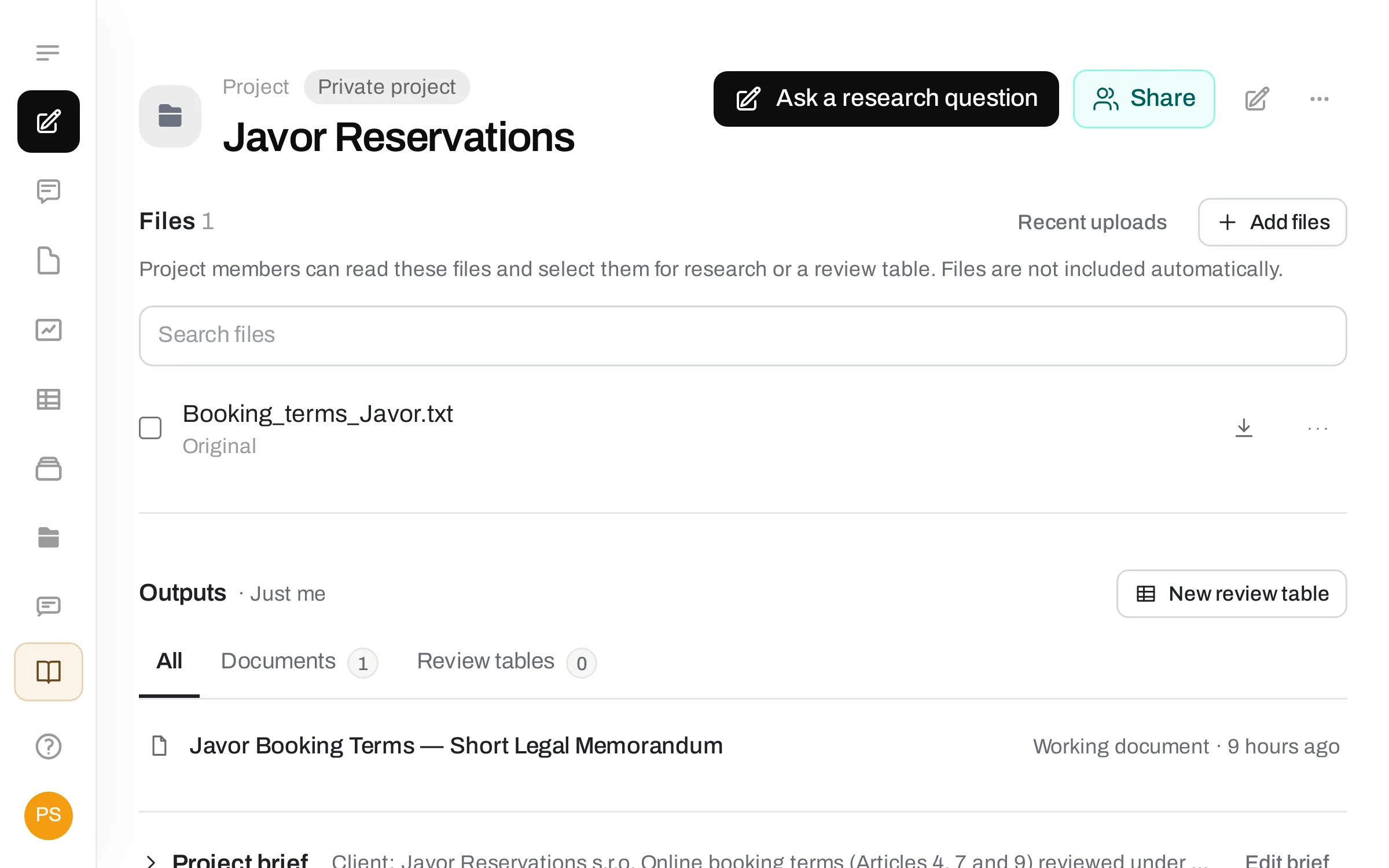The height and width of the screenshot is (868, 1389).
Task: Click the New review table button
Action: coord(1232,594)
